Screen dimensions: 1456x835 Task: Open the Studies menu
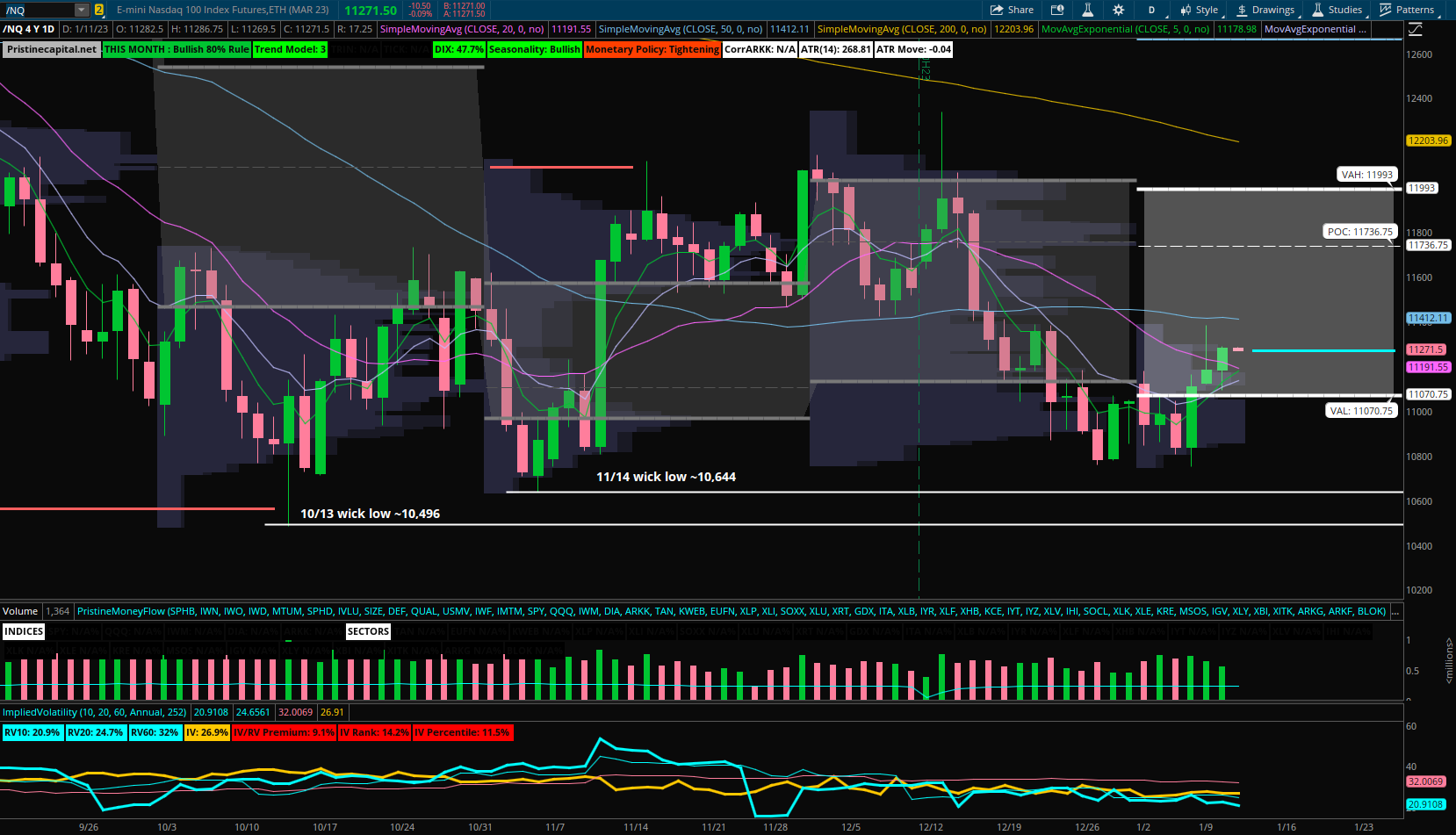tap(1337, 10)
